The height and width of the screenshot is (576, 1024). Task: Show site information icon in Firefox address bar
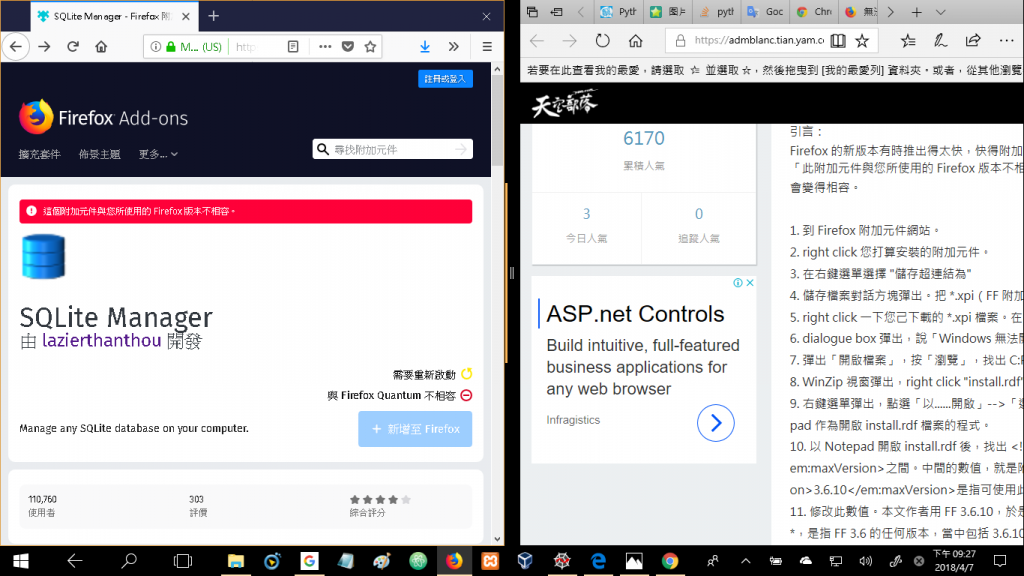(155, 47)
